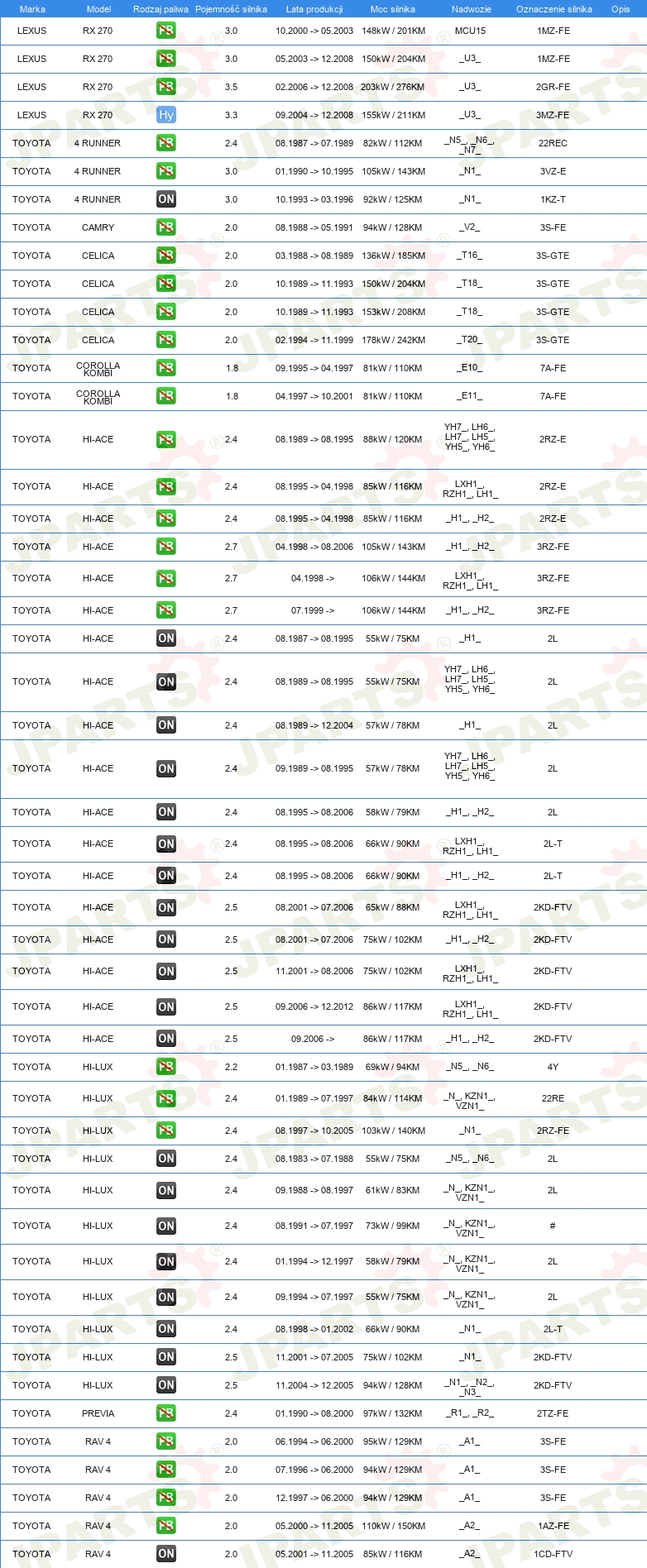Click petrol icon for Celica 178kW / 242KM
This screenshot has height=1568, width=647.
[166, 340]
